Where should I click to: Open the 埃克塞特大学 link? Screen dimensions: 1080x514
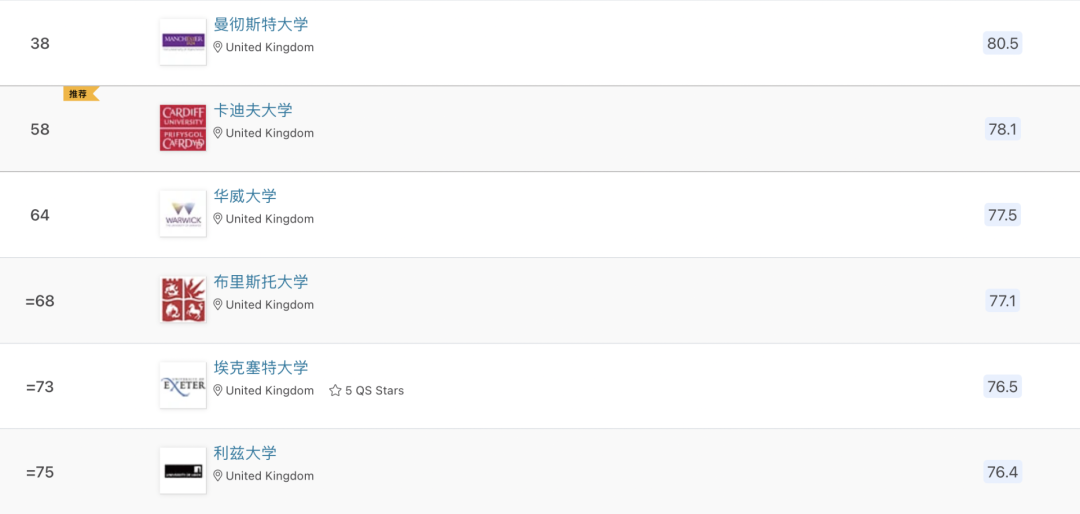pyautogui.click(x=261, y=368)
